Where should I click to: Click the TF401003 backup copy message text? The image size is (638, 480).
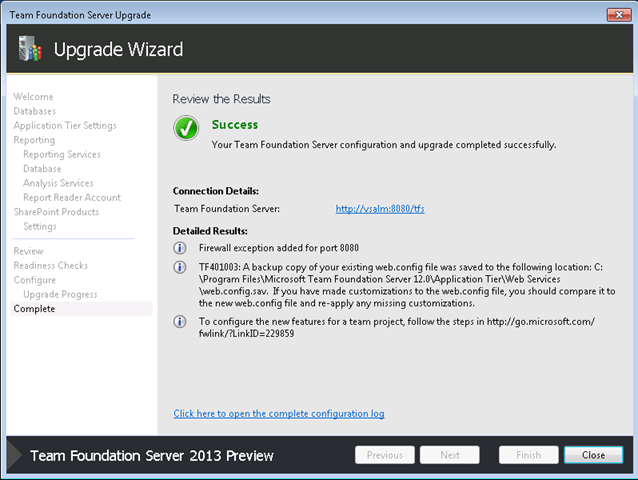click(407, 285)
